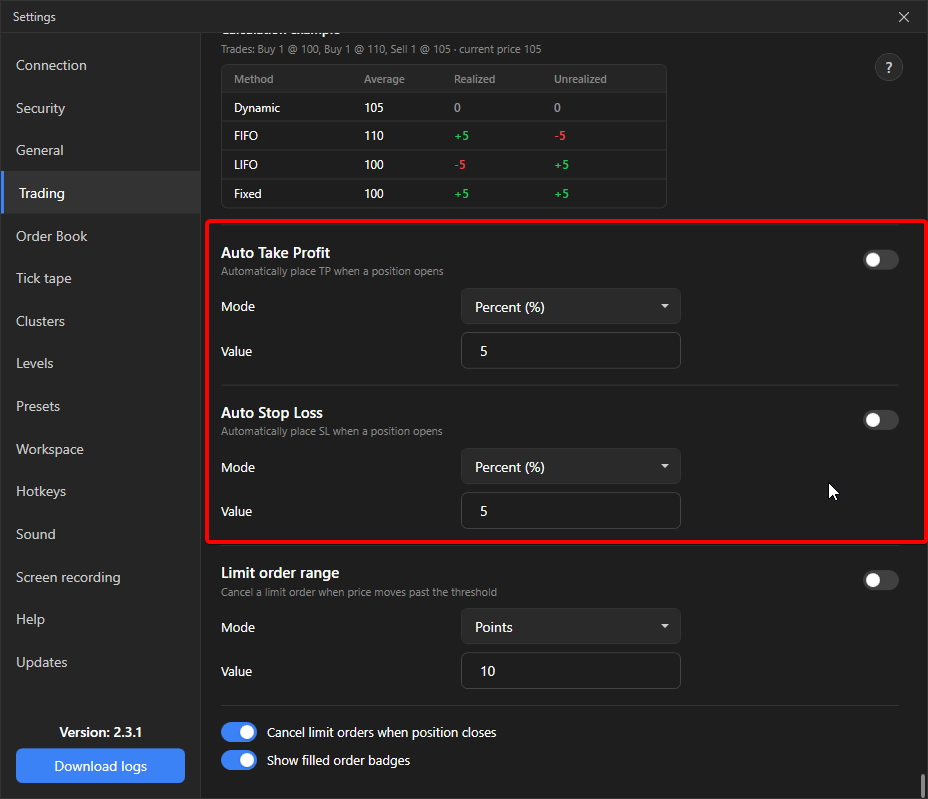928x799 pixels.
Task: Click the vertical scrollbar thumb in settings
Action: pos(923,787)
